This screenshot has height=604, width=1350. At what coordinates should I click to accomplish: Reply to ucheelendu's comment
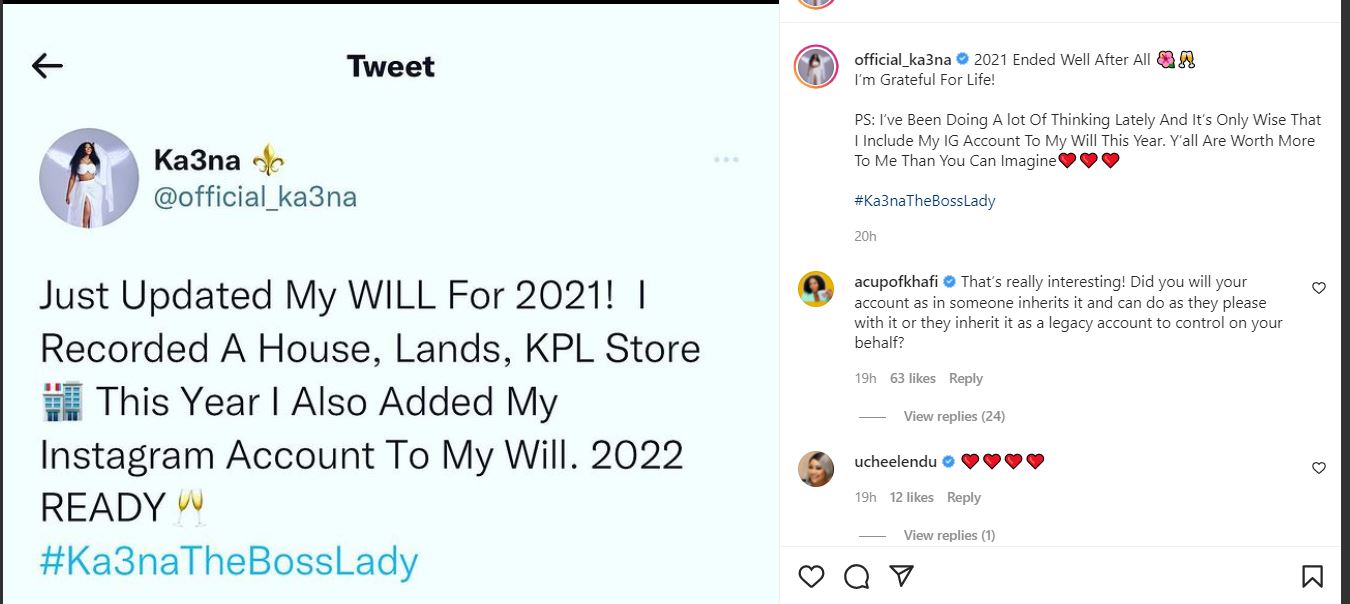(x=963, y=497)
